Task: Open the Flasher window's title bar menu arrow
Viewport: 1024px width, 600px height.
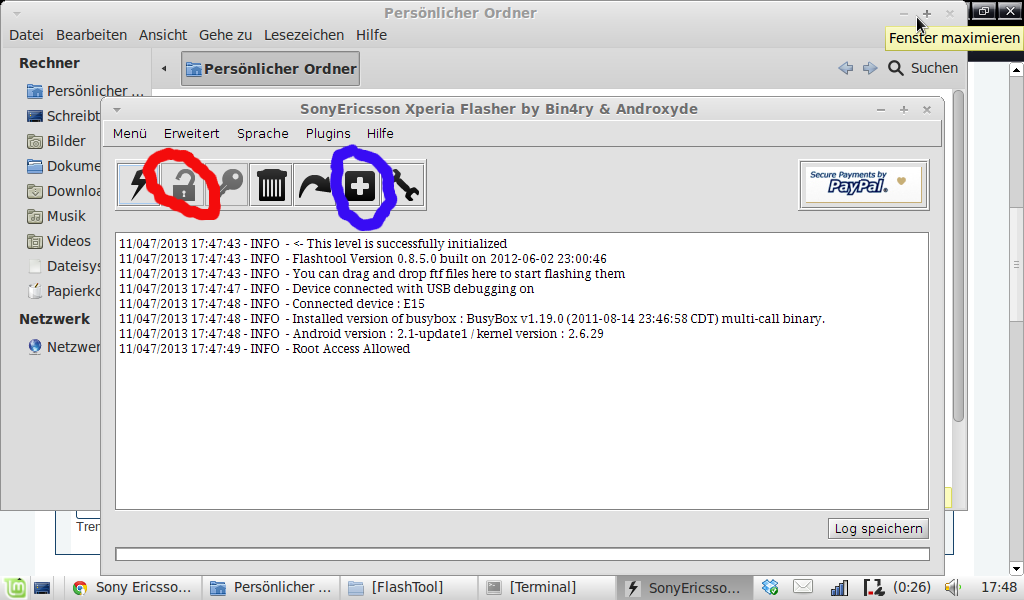Action: pos(117,109)
